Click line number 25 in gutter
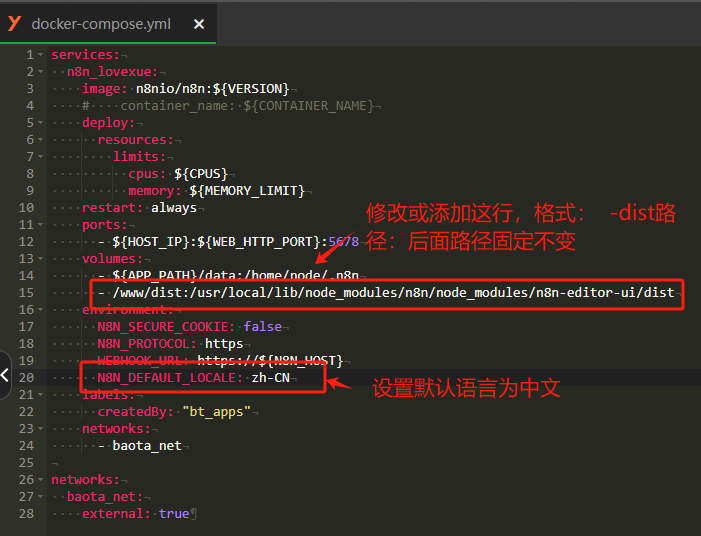The image size is (701, 536). [26, 462]
